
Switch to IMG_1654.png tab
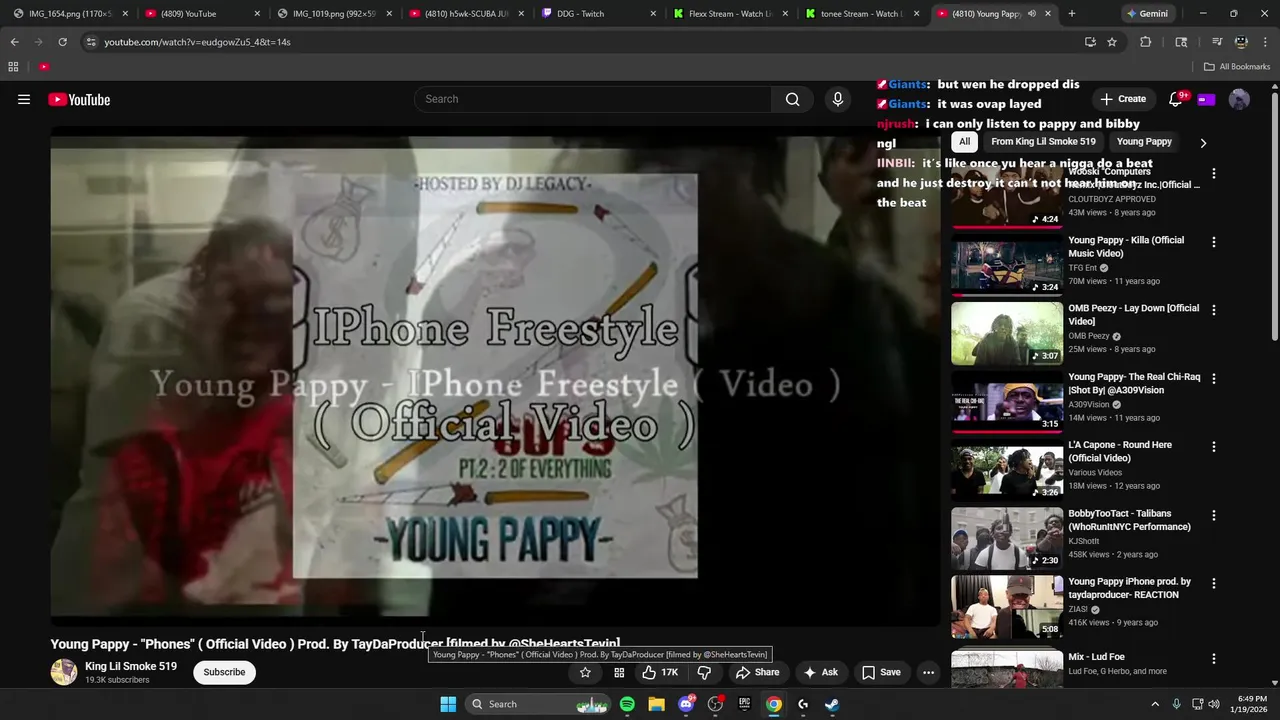pyautogui.click(x=68, y=14)
